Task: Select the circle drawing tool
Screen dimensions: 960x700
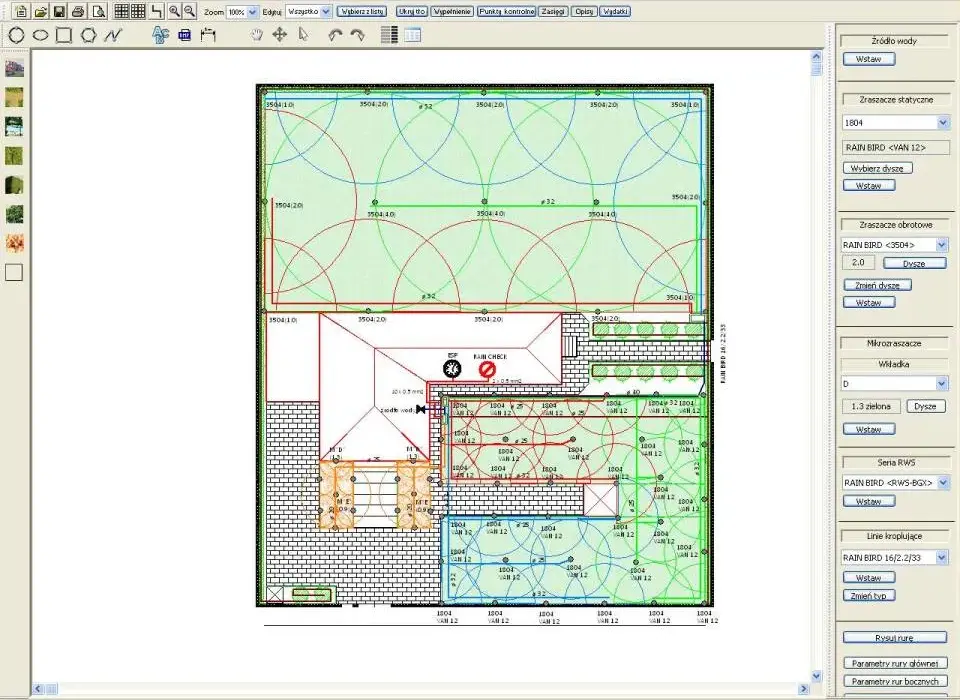Action: tap(17, 35)
